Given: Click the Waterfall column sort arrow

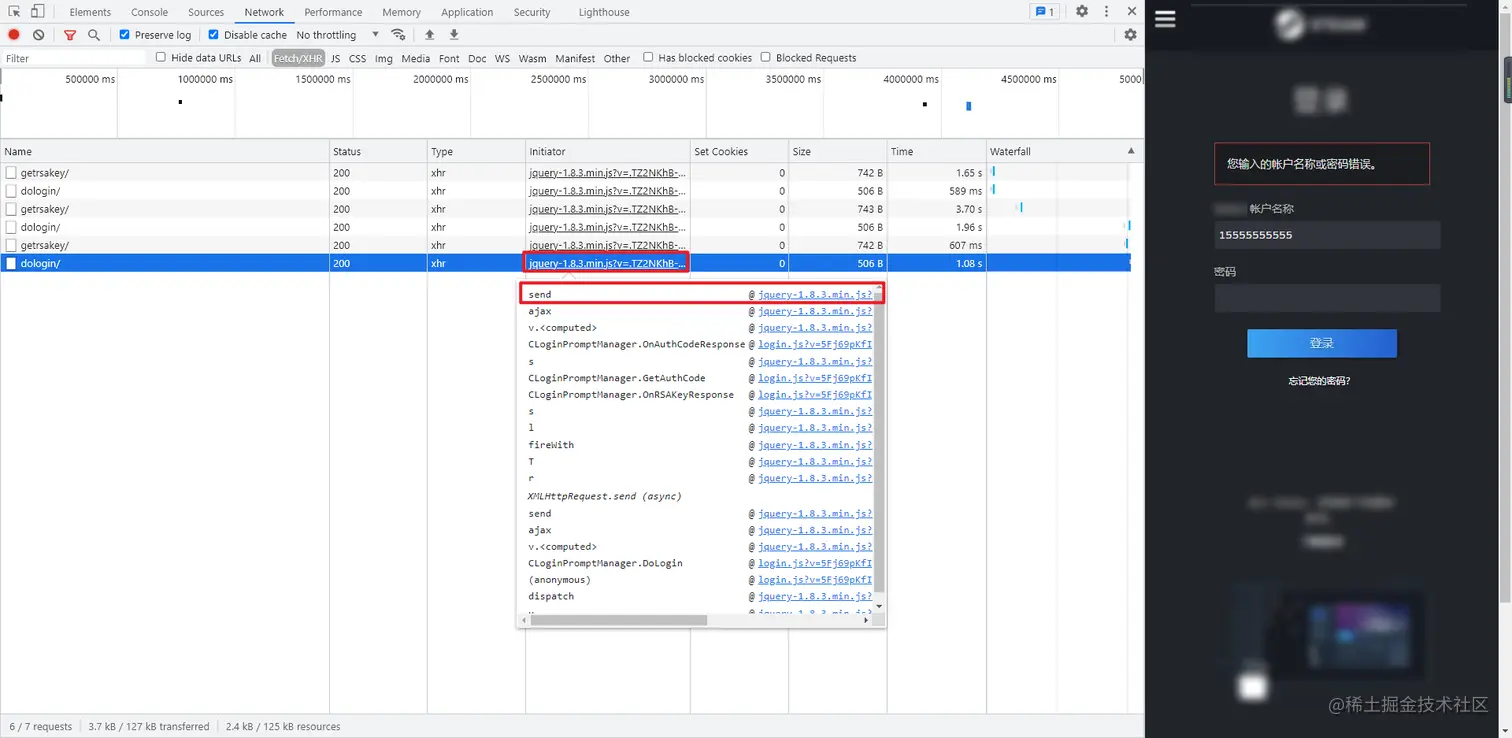Looking at the screenshot, I should (x=1131, y=151).
